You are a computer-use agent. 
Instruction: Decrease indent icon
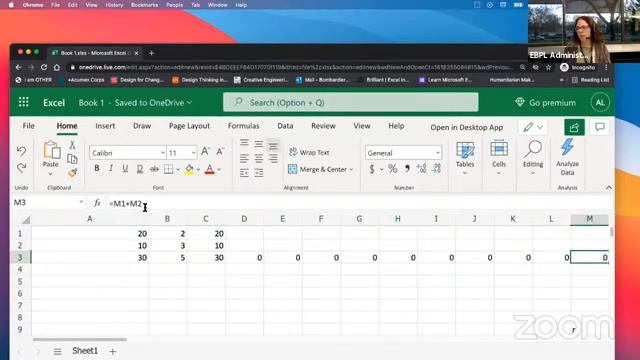(244, 173)
